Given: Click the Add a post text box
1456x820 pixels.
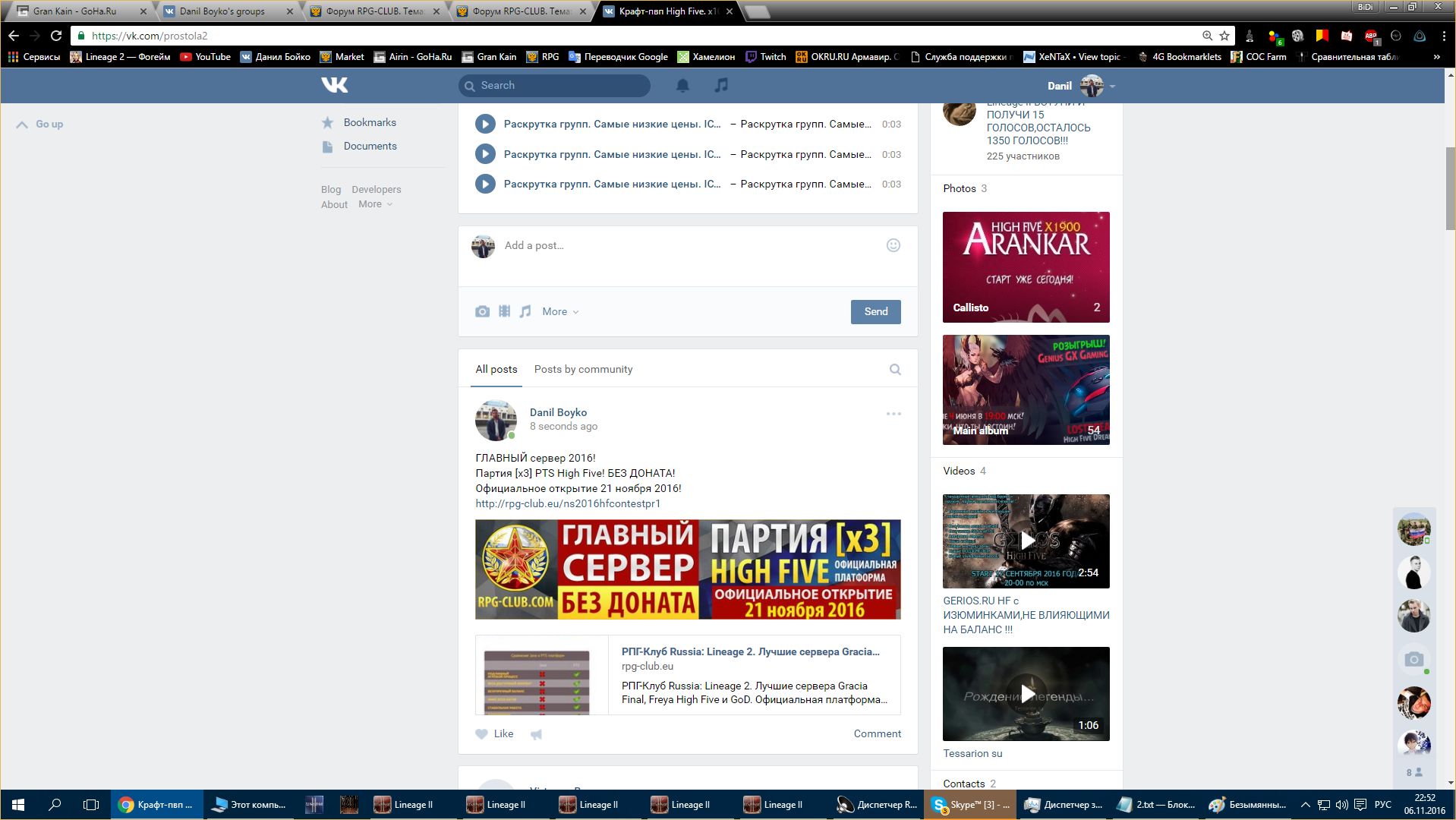Looking at the screenshot, I should 688,245.
